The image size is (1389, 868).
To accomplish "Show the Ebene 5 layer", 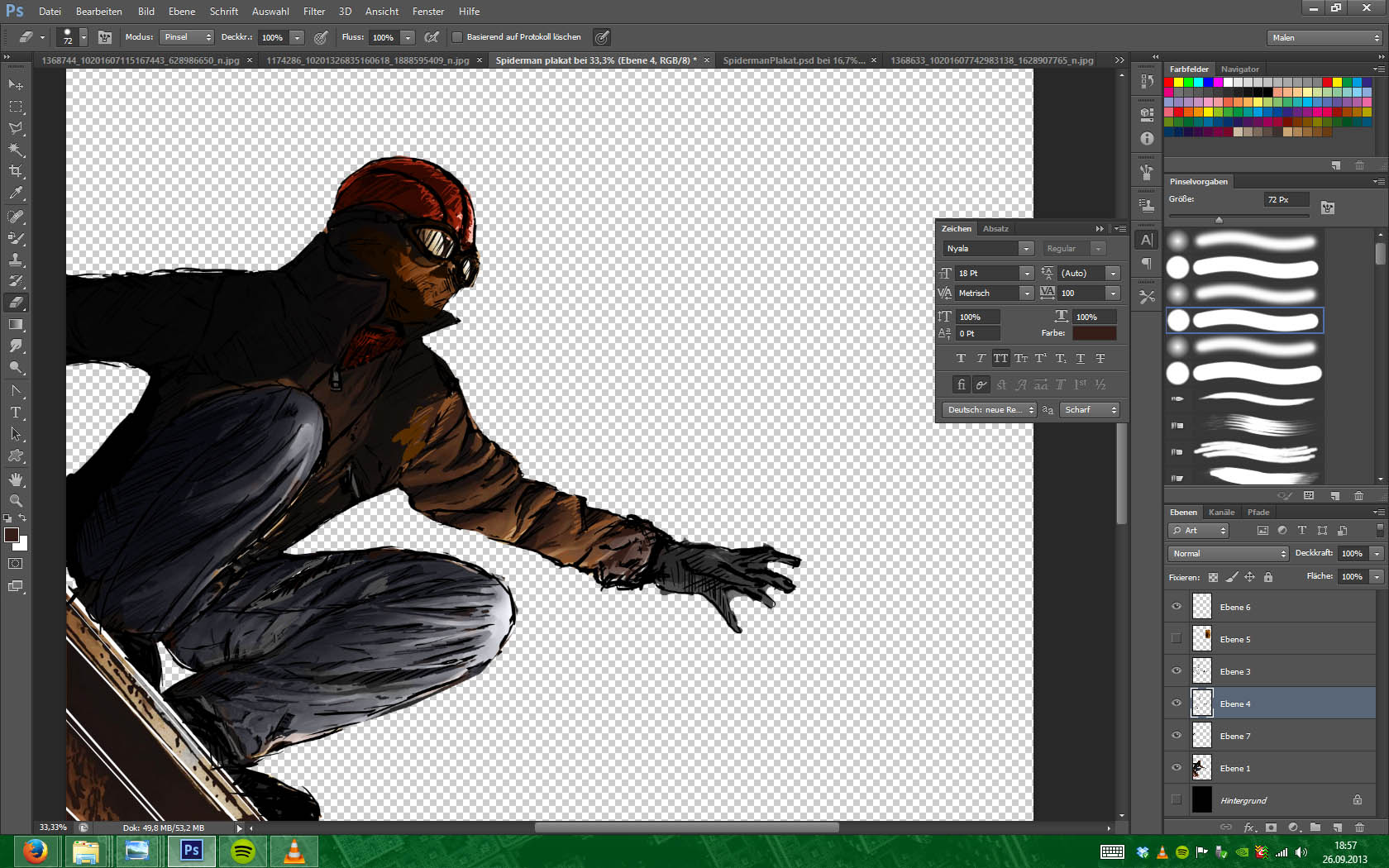I will click(1177, 639).
